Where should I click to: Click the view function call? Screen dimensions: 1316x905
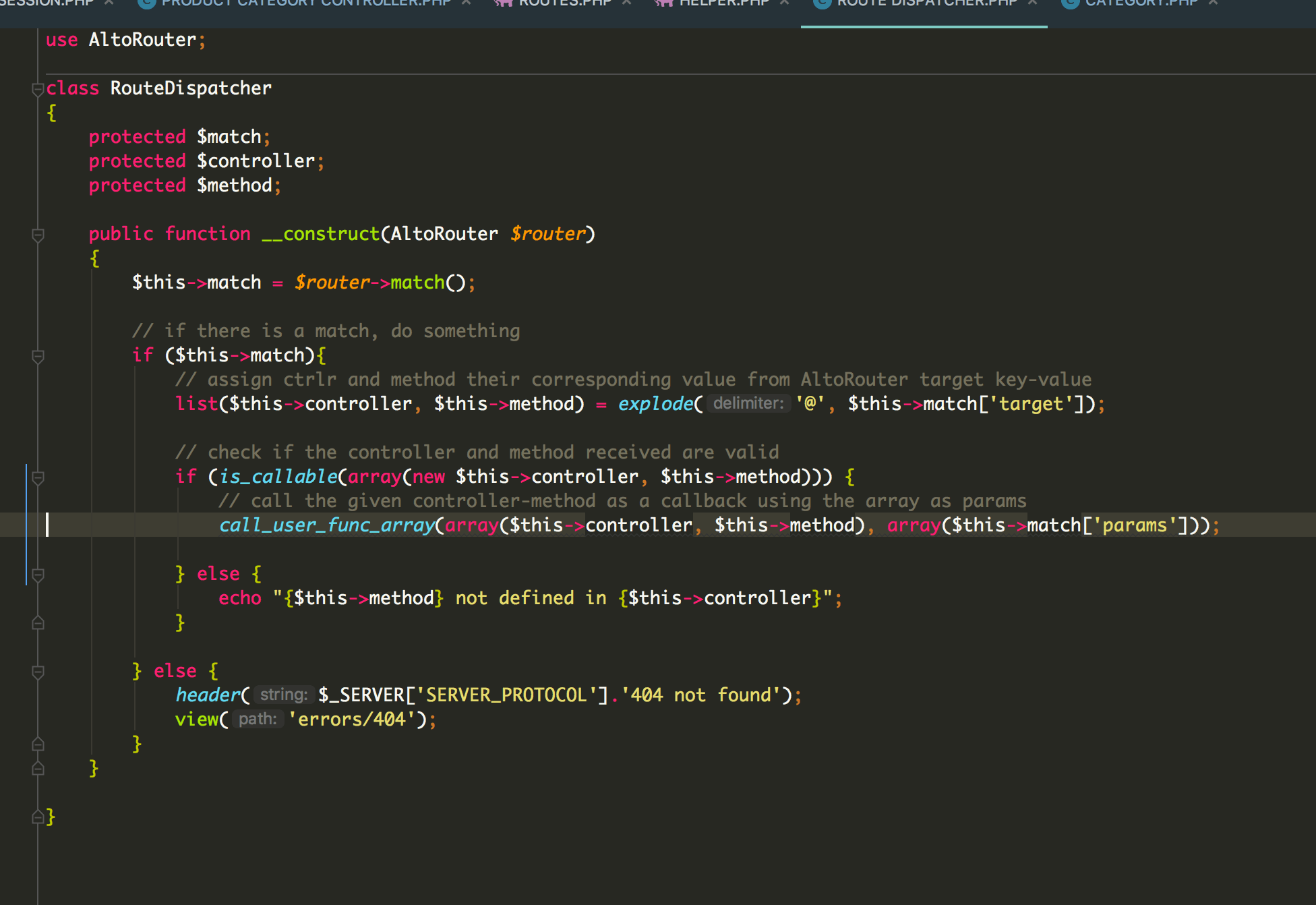click(197, 720)
